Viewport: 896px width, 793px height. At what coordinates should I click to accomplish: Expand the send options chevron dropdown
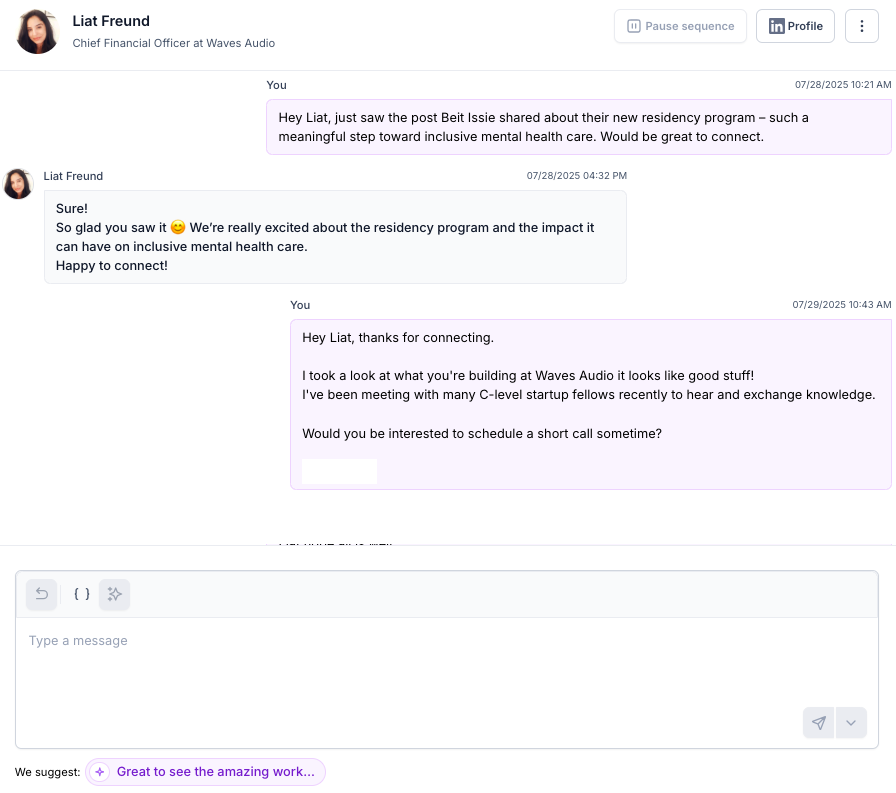coord(851,723)
